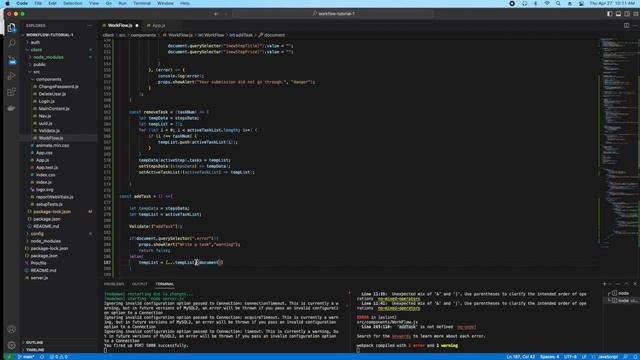Open Login.js in explorer
Screen dimensions: 640x360
coord(46,101)
